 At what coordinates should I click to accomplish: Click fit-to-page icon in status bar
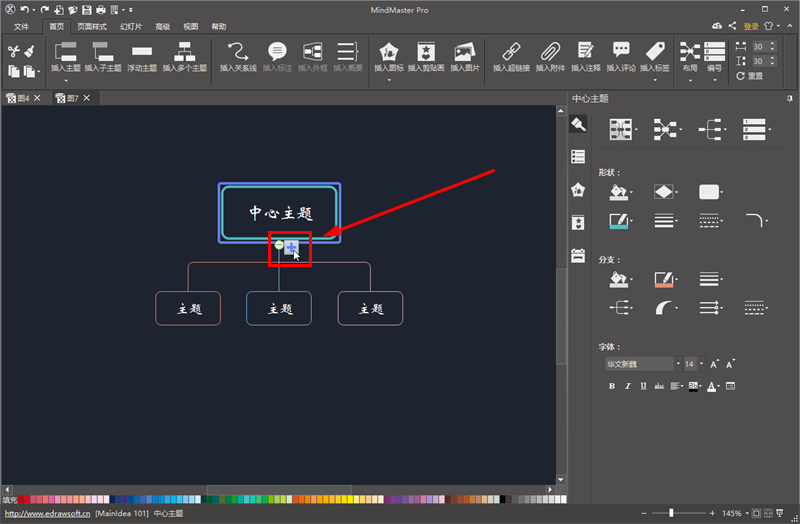[x=756, y=513]
